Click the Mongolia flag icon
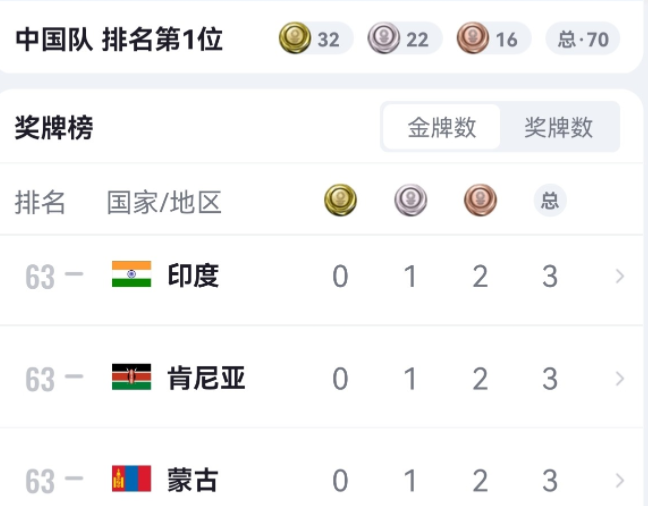Viewport: 648px width, 506px height. pos(131,479)
